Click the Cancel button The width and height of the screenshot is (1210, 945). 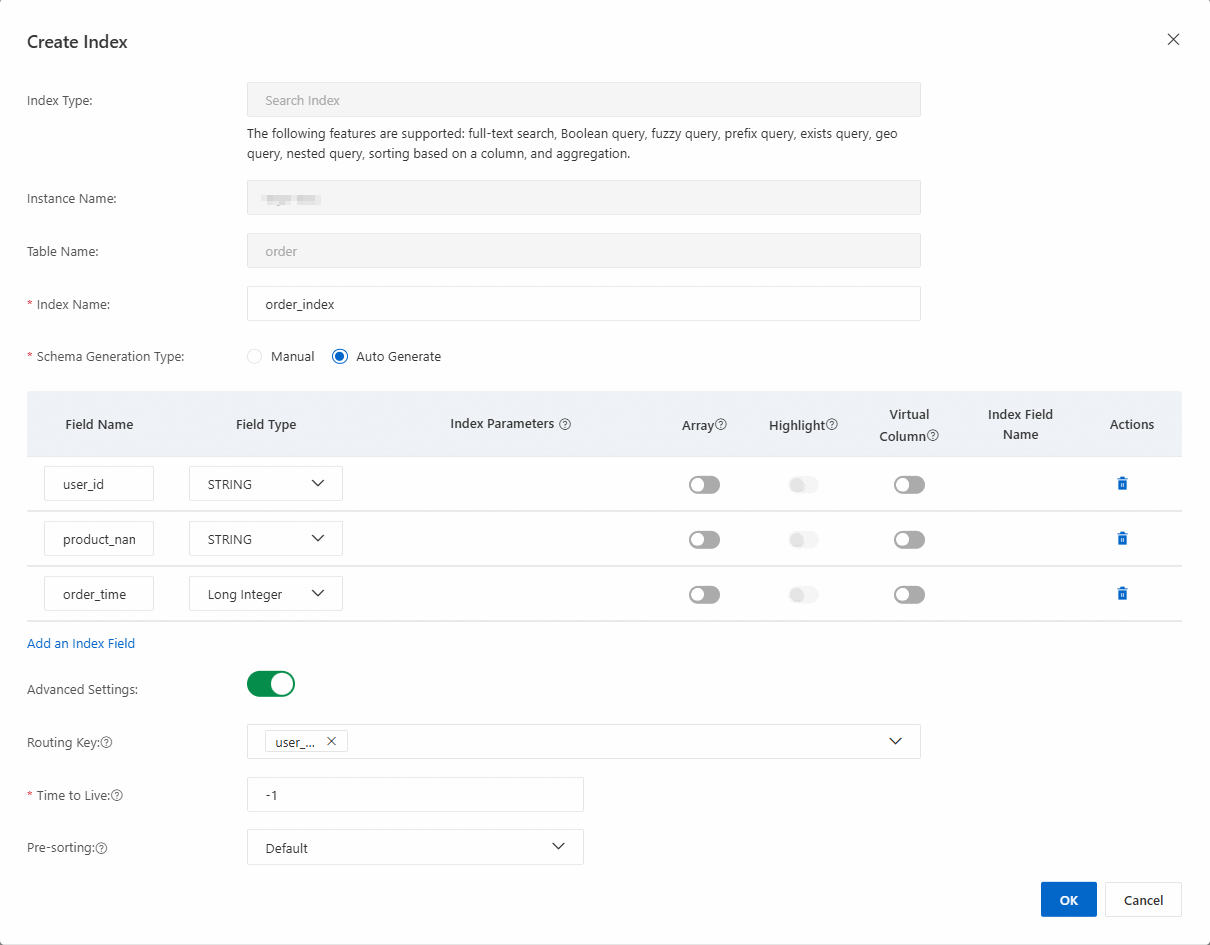tap(1143, 900)
